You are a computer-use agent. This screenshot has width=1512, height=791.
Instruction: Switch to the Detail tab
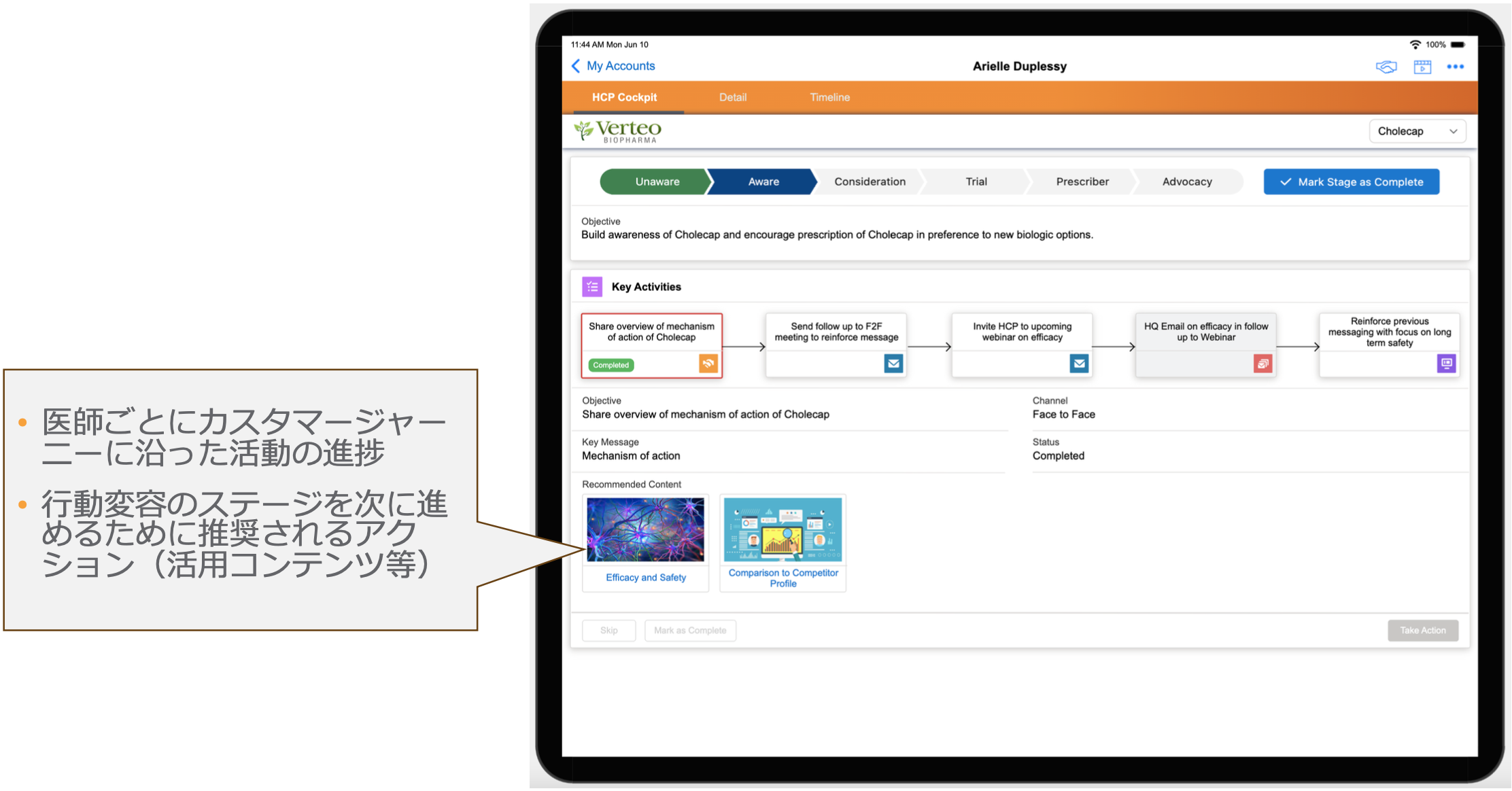[x=733, y=97]
